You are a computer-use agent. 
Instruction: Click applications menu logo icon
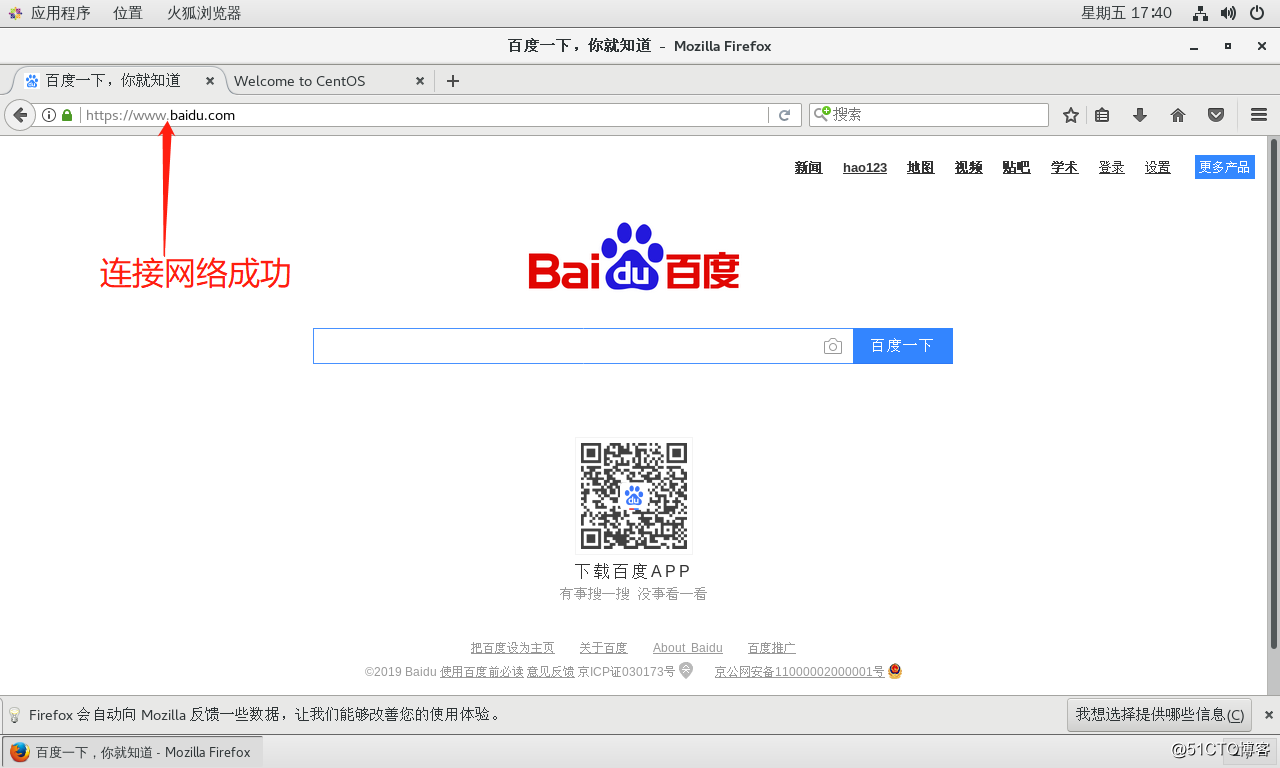(x=15, y=13)
